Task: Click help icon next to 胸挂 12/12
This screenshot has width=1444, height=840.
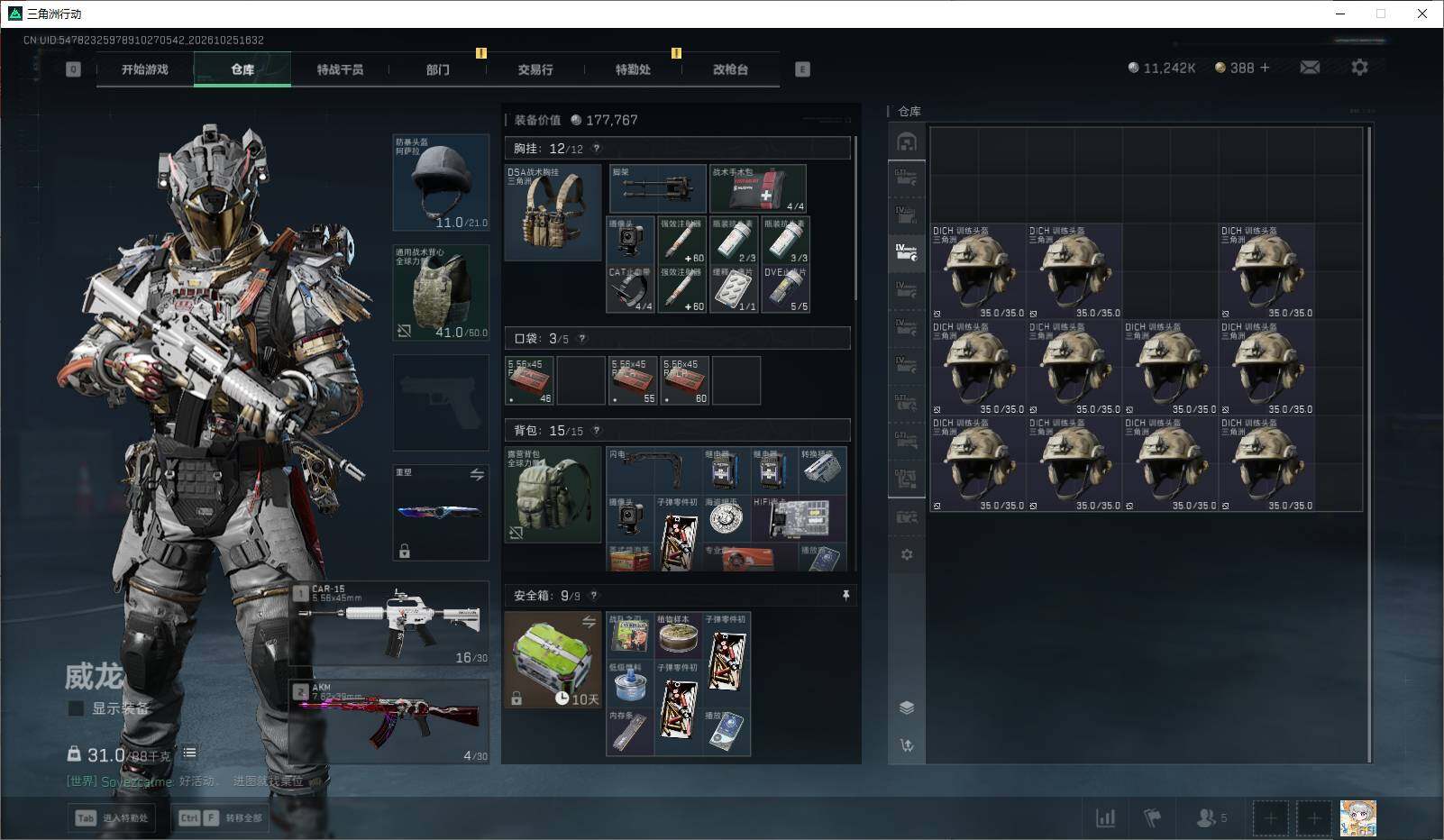Action: [596, 149]
